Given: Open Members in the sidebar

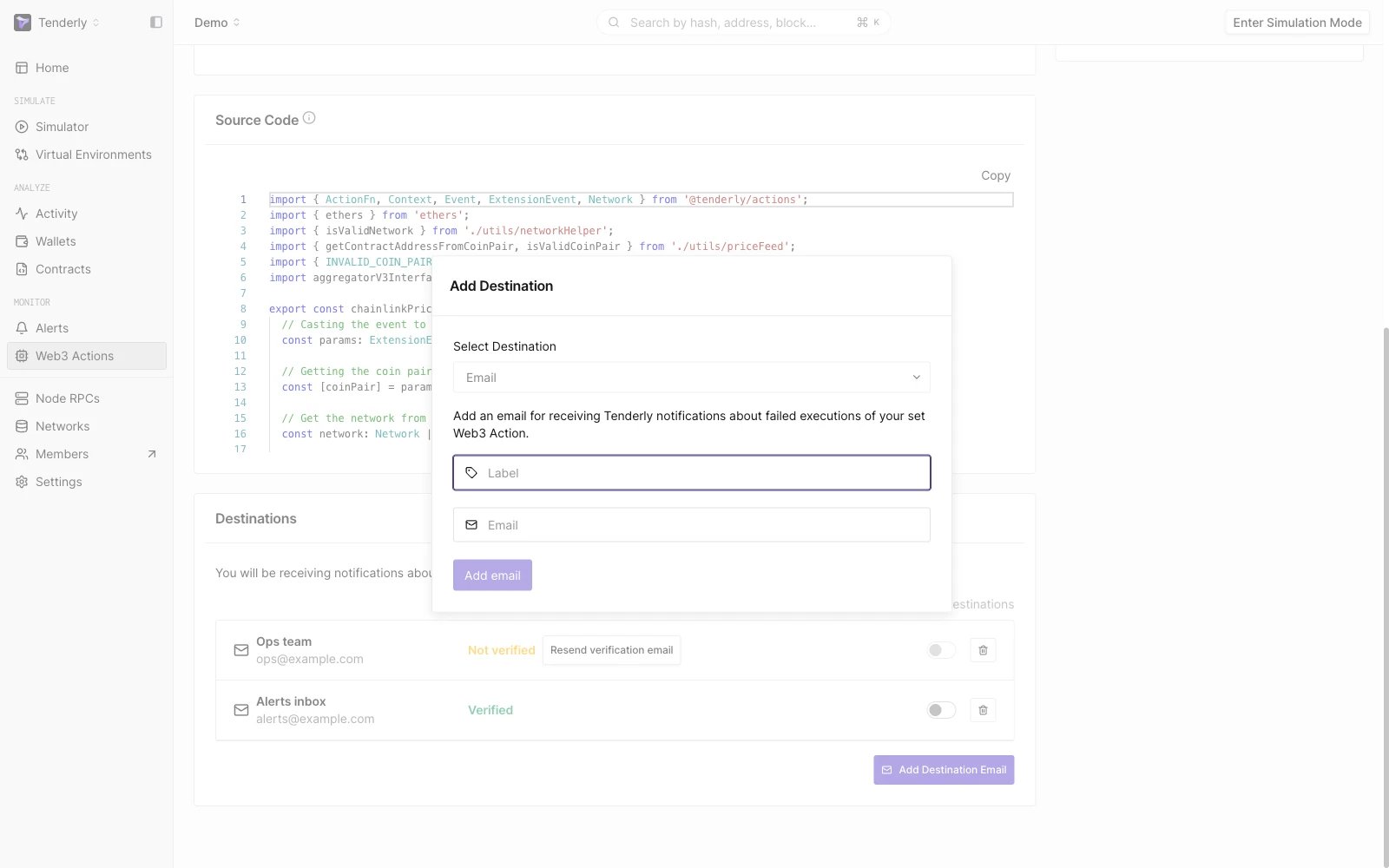Looking at the screenshot, I should [87, 454].
